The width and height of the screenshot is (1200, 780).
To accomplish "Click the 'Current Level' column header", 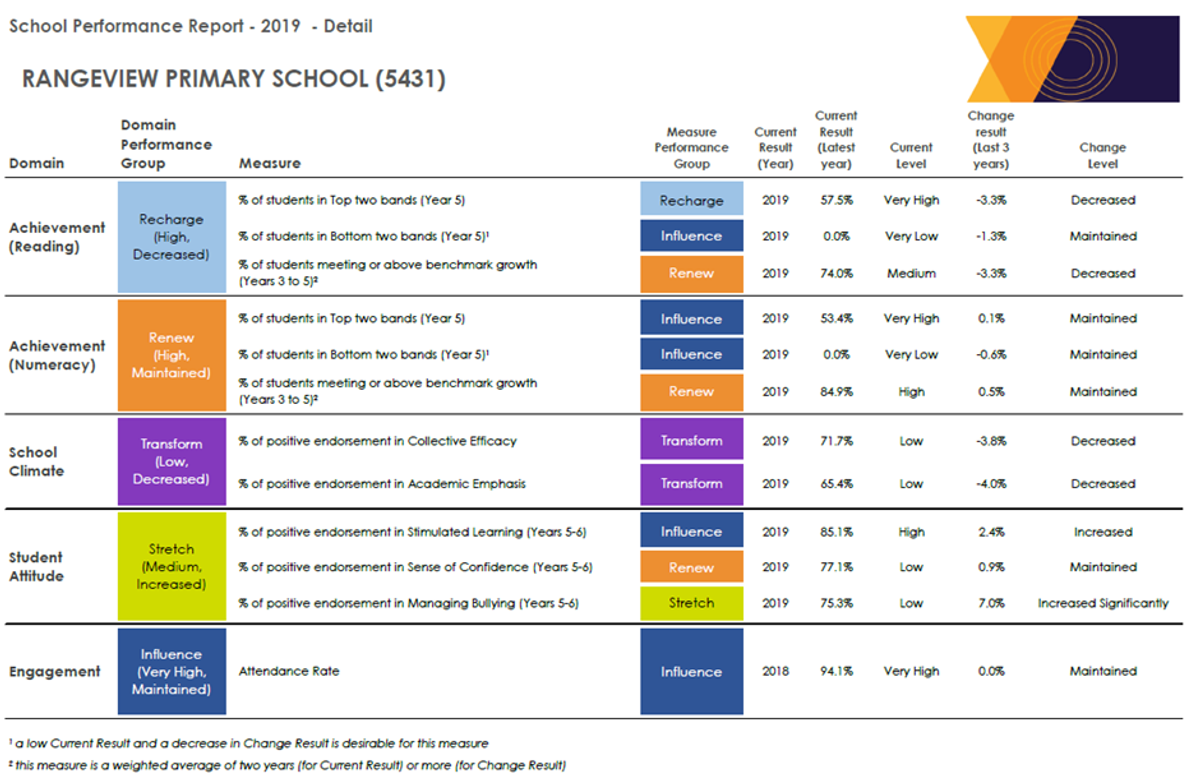I will click(911, 156).
